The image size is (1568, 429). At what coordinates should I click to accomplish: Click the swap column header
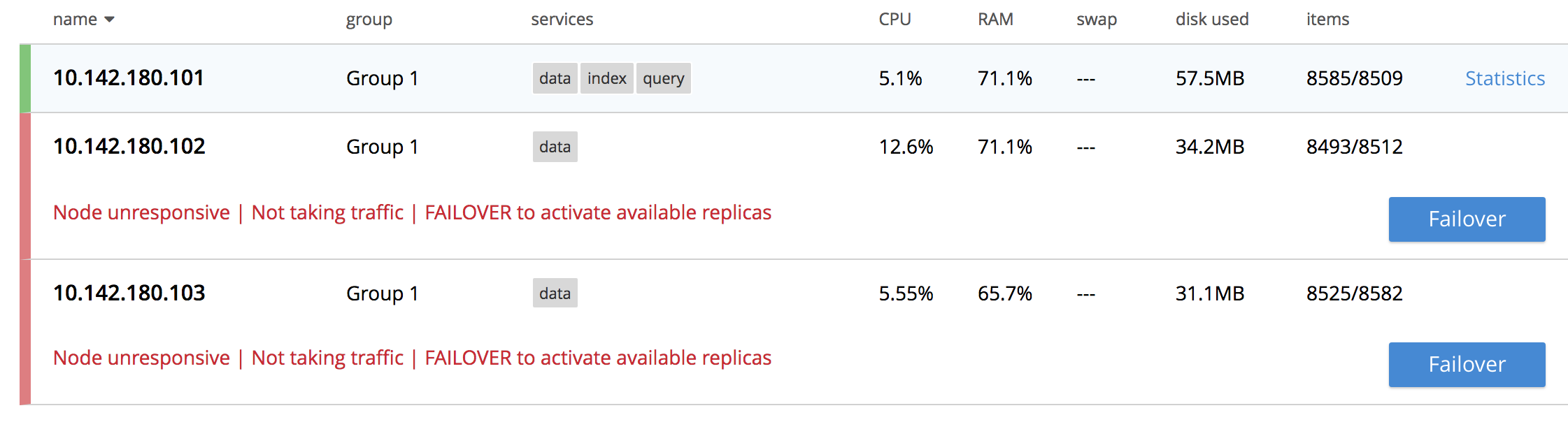coord(1096,20)
